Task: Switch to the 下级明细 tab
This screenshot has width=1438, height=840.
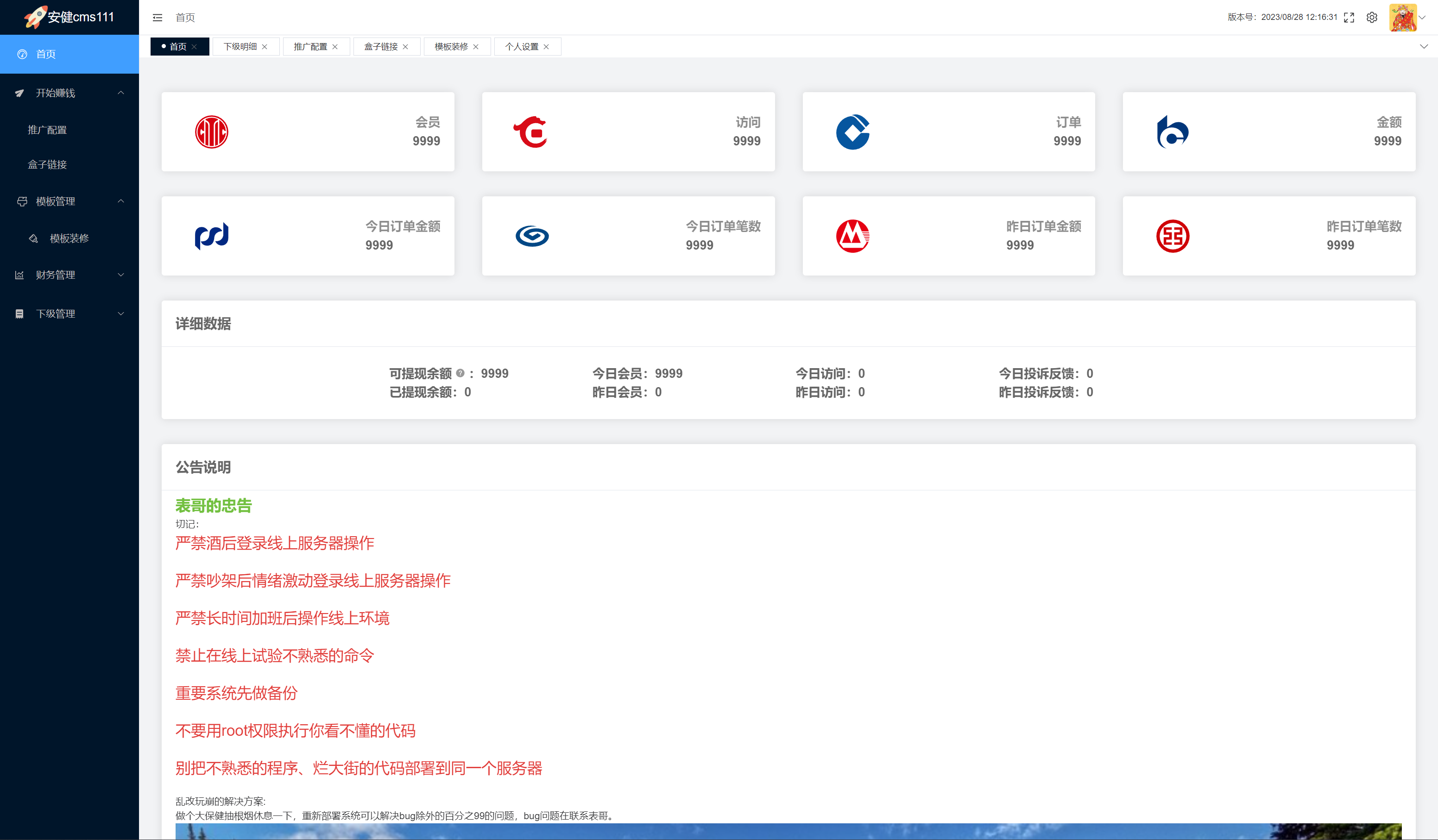Action: [x=240, y=47]
